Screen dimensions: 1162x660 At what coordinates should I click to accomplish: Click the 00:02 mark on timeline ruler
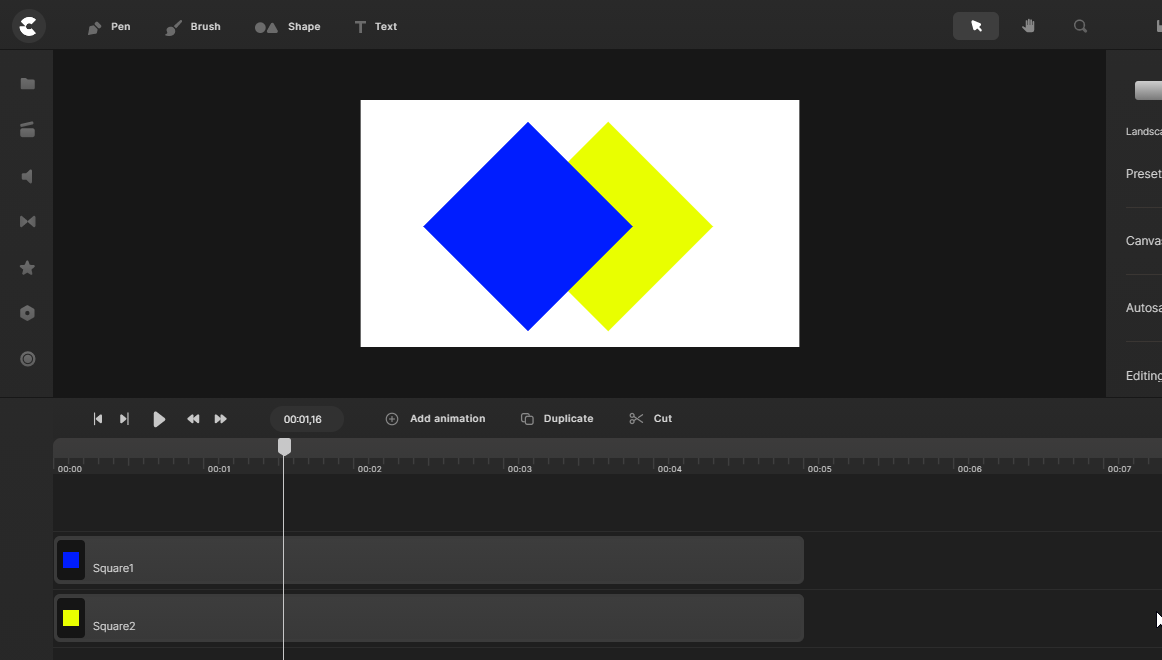click(x=369, y=469)
